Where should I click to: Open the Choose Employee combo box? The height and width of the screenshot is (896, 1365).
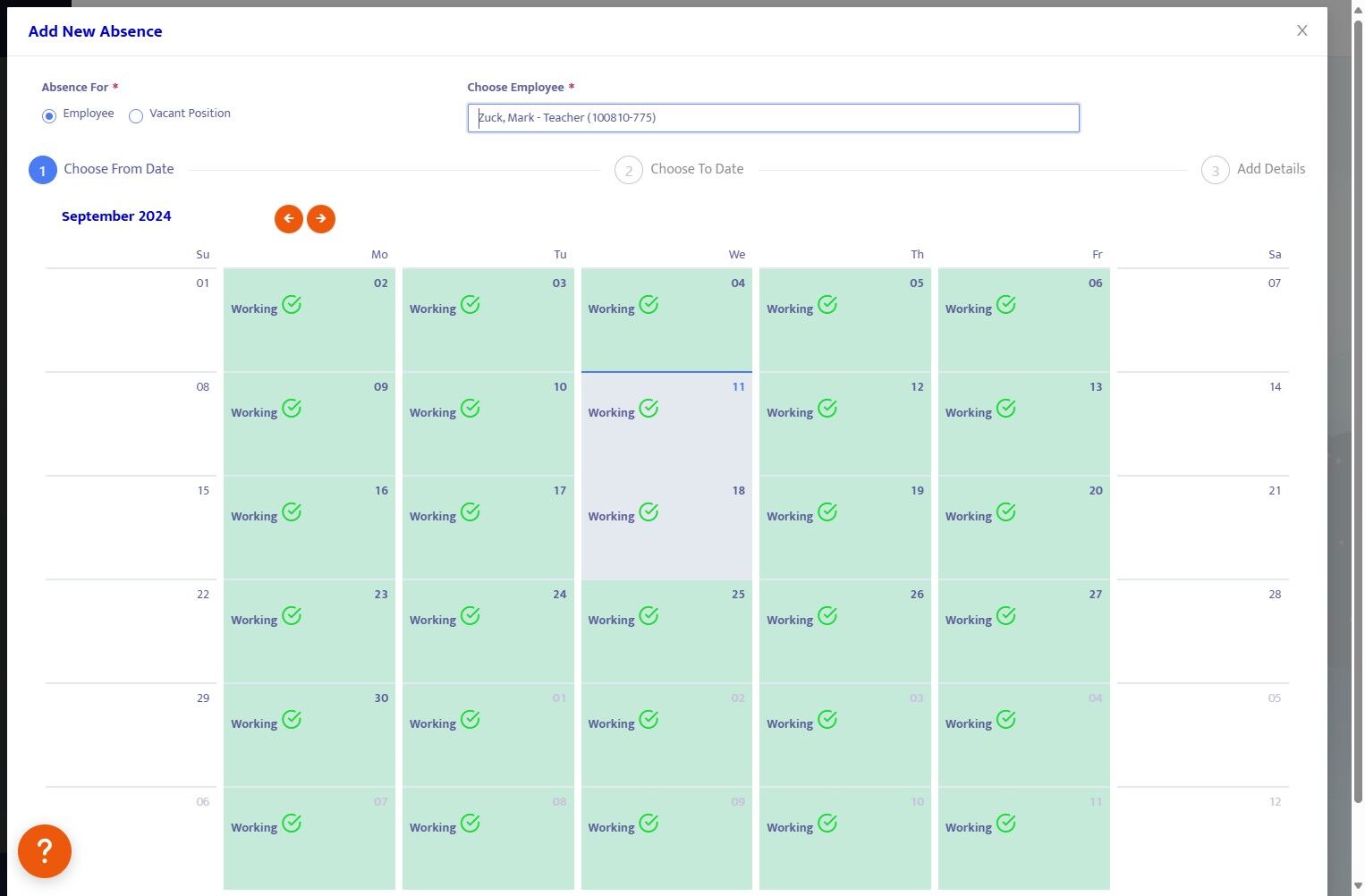click(773, 118)
